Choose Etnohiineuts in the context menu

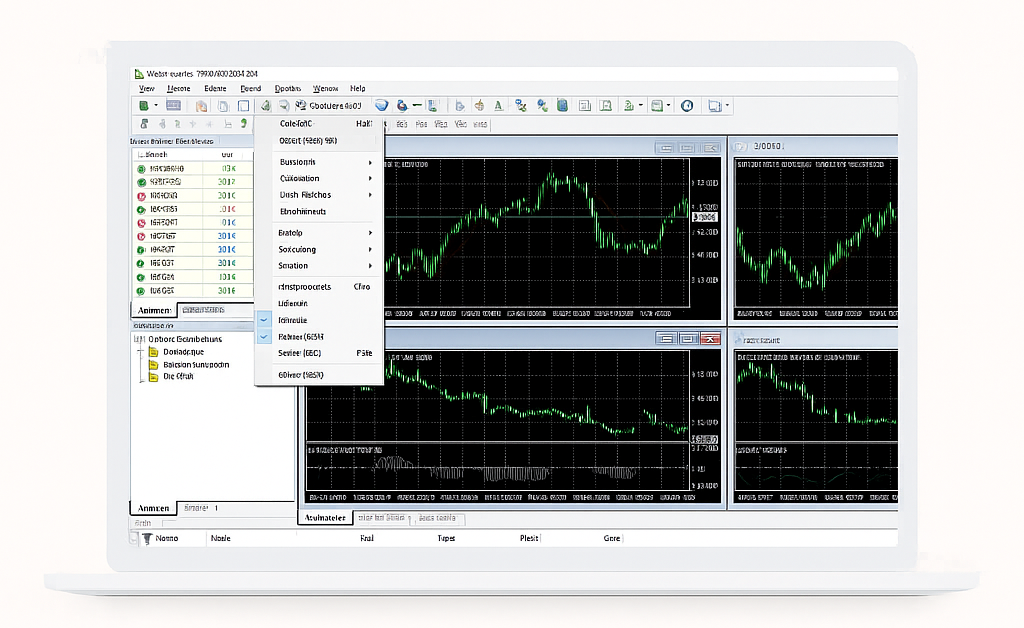(319, 212)
